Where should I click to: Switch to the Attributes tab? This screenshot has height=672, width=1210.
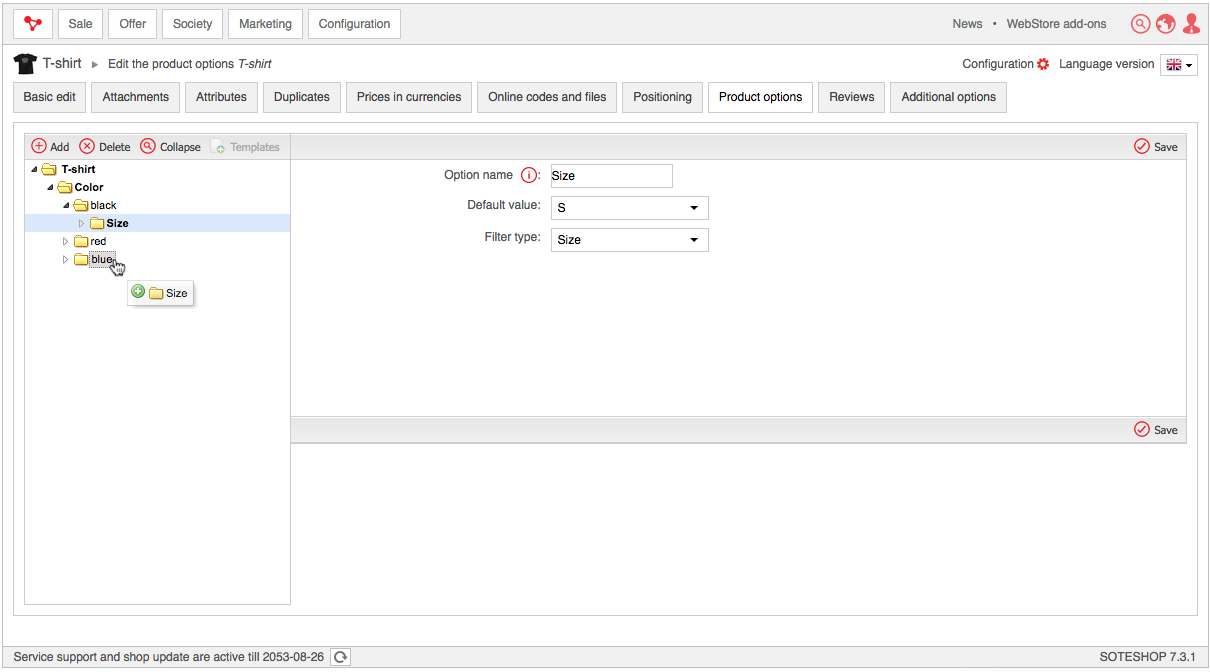tap(221, 97)
